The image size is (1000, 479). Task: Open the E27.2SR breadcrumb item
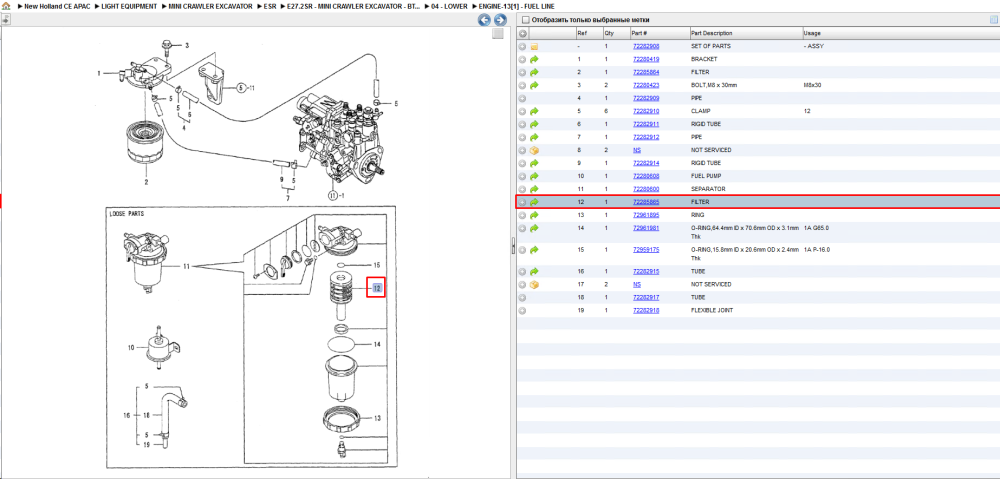[354, 6]
